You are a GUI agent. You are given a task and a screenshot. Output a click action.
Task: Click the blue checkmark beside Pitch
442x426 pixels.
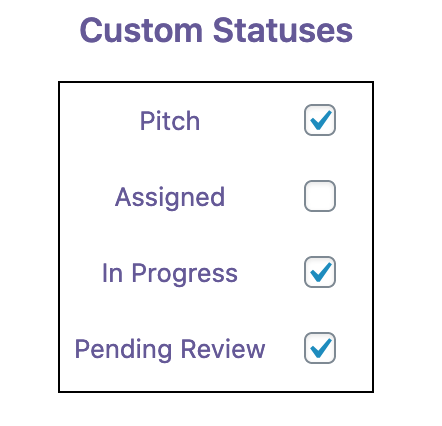coord(321,120)
